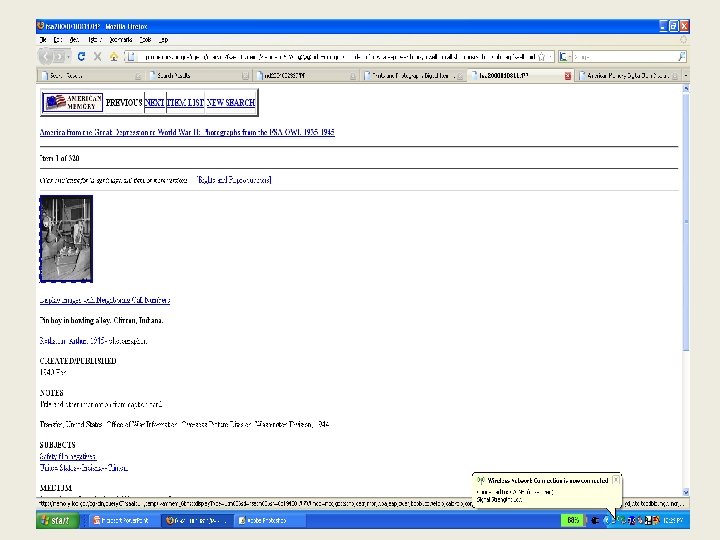720x540 pixels.
Task: Open the list-all-tabs dropdown arrow
Action: 686,75
